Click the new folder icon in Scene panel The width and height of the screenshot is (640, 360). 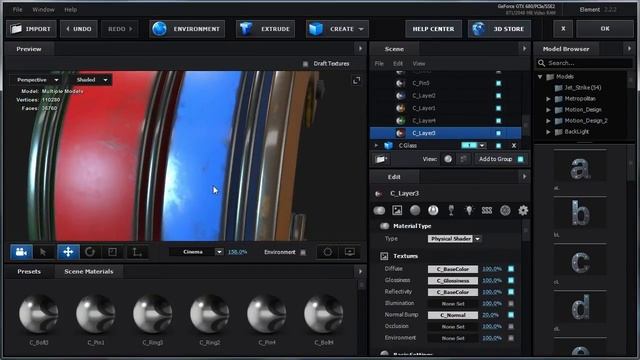[x=381, y=159]
